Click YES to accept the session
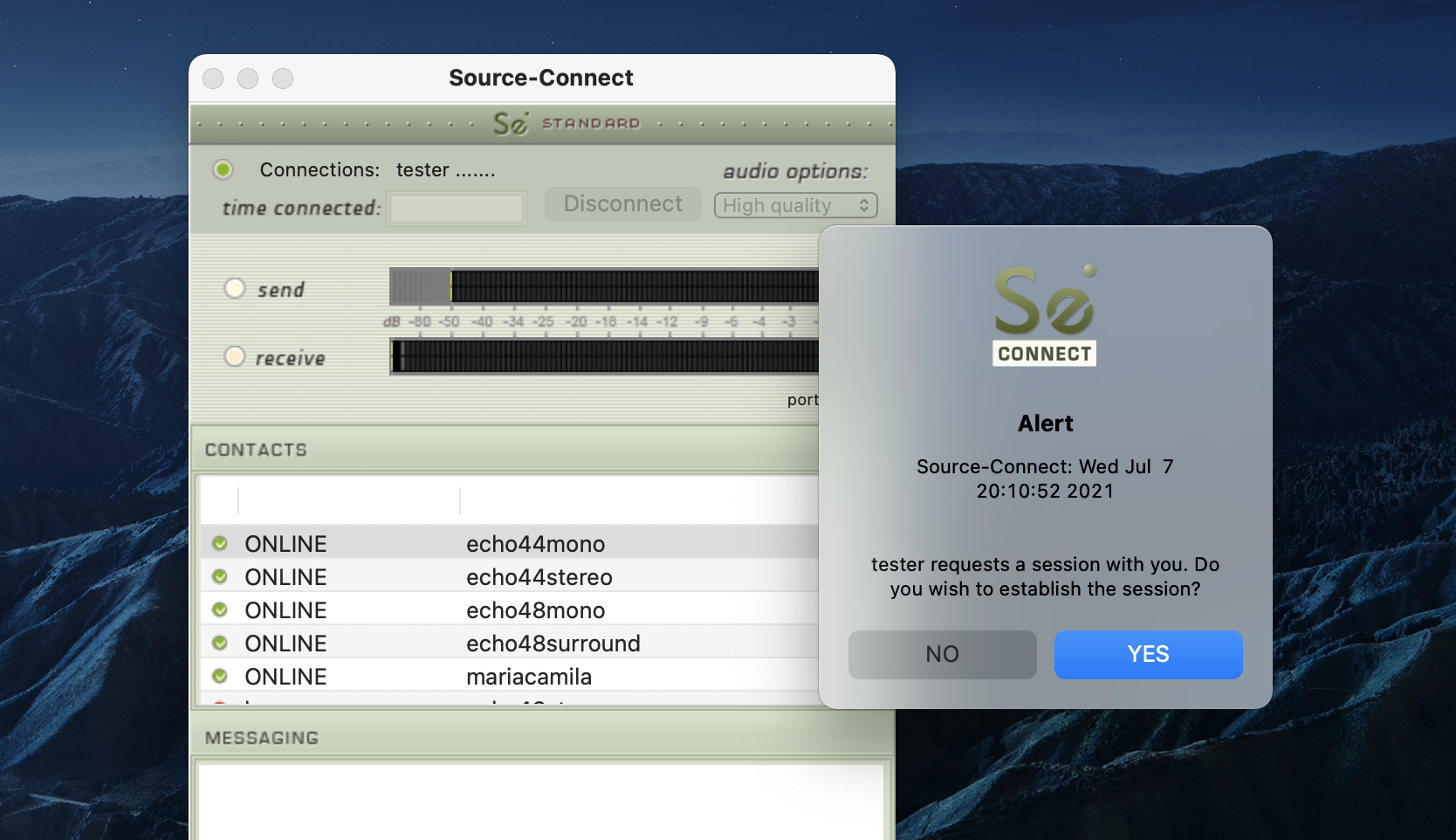This screenshot has height=840, width=1456. [1148, 655]
